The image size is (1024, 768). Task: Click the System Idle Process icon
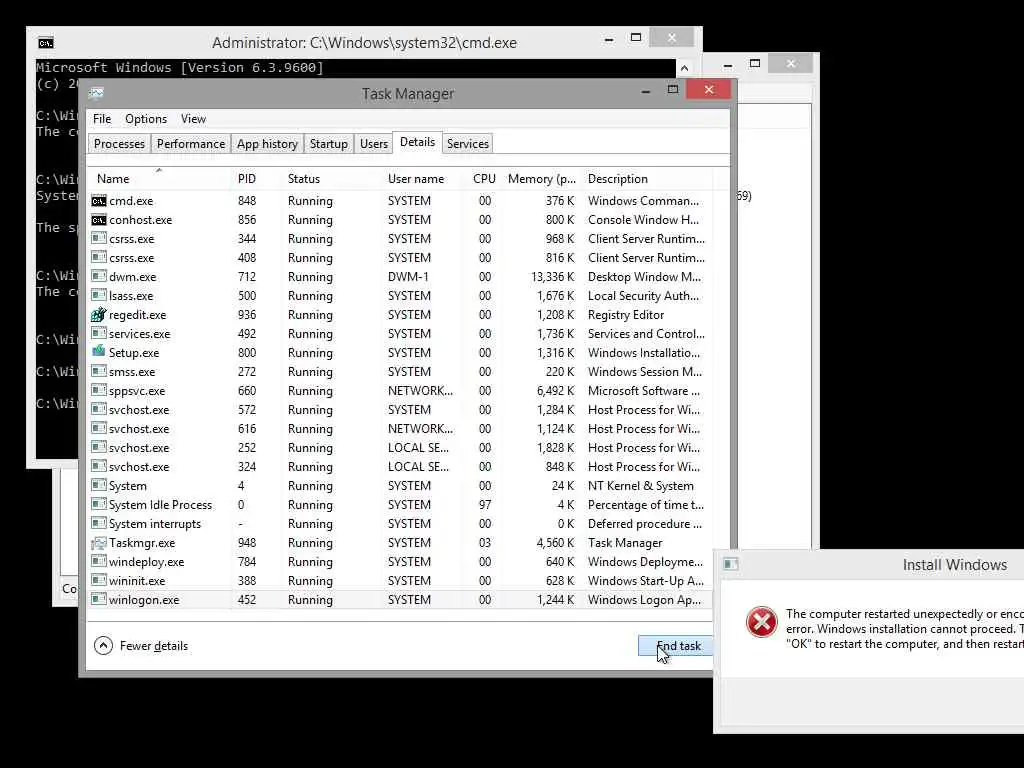pos(99,504)
